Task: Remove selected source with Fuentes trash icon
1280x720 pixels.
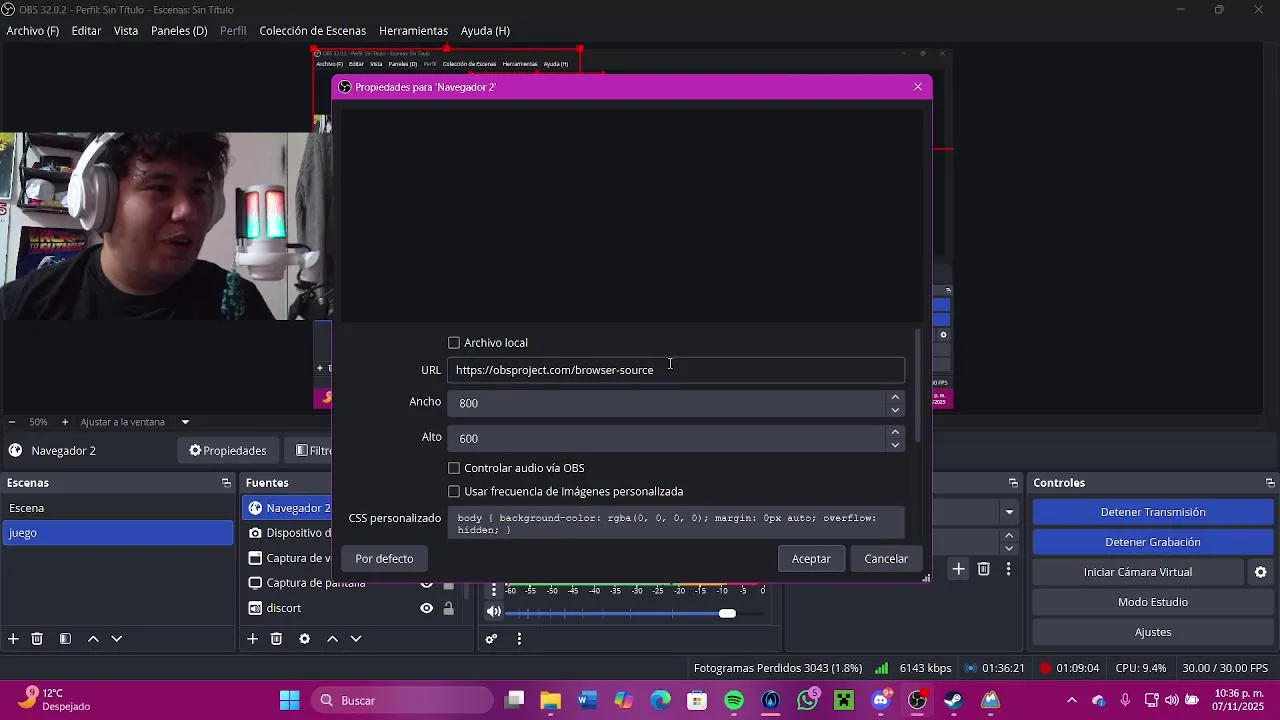Action: point(277,639)
